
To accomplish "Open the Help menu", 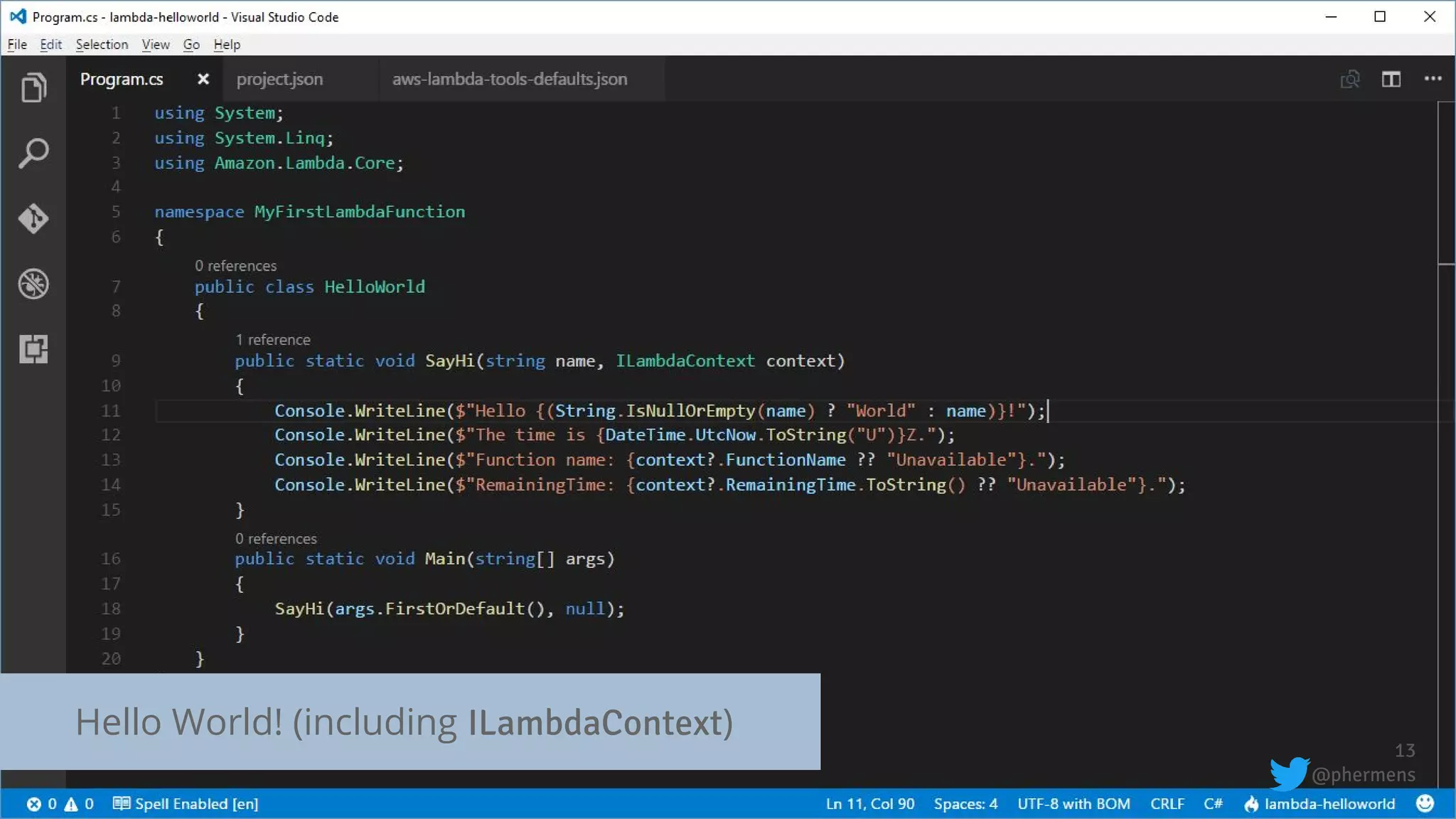I will pyautogui.click(x=227, y=44).
